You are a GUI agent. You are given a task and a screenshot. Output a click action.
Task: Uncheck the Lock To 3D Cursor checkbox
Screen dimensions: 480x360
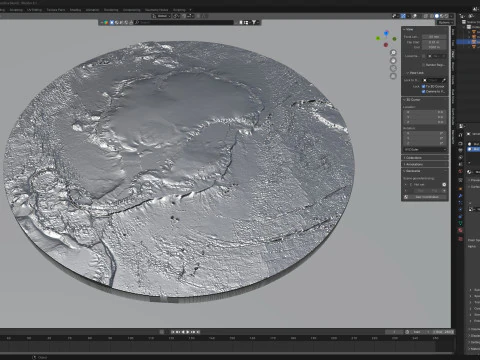point(424,86)
